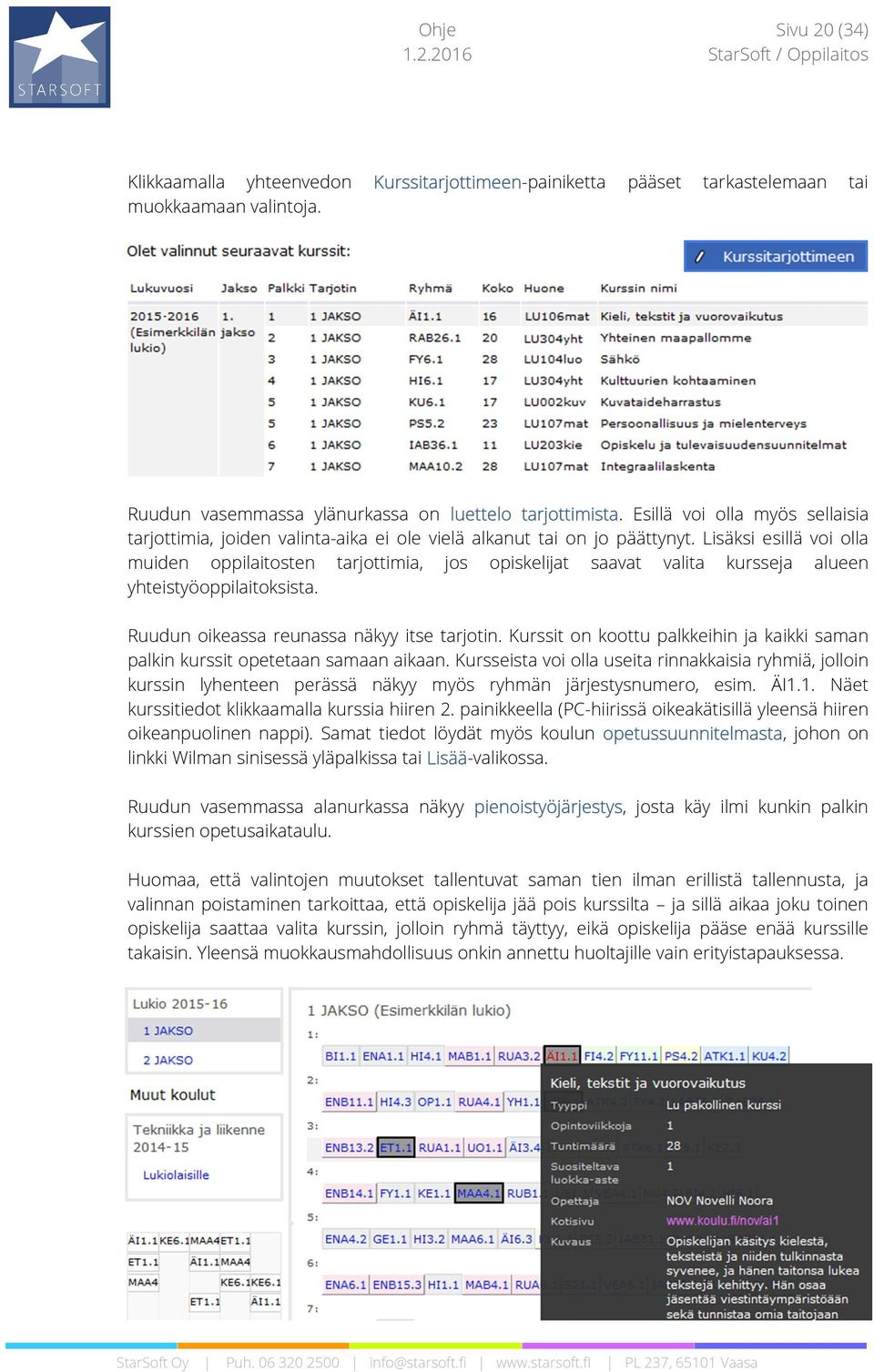Select 1 JAKSO in the Lukio 2015-16 list
The width and height of the screenshot is (874, 1372).
pos(168,1031)
